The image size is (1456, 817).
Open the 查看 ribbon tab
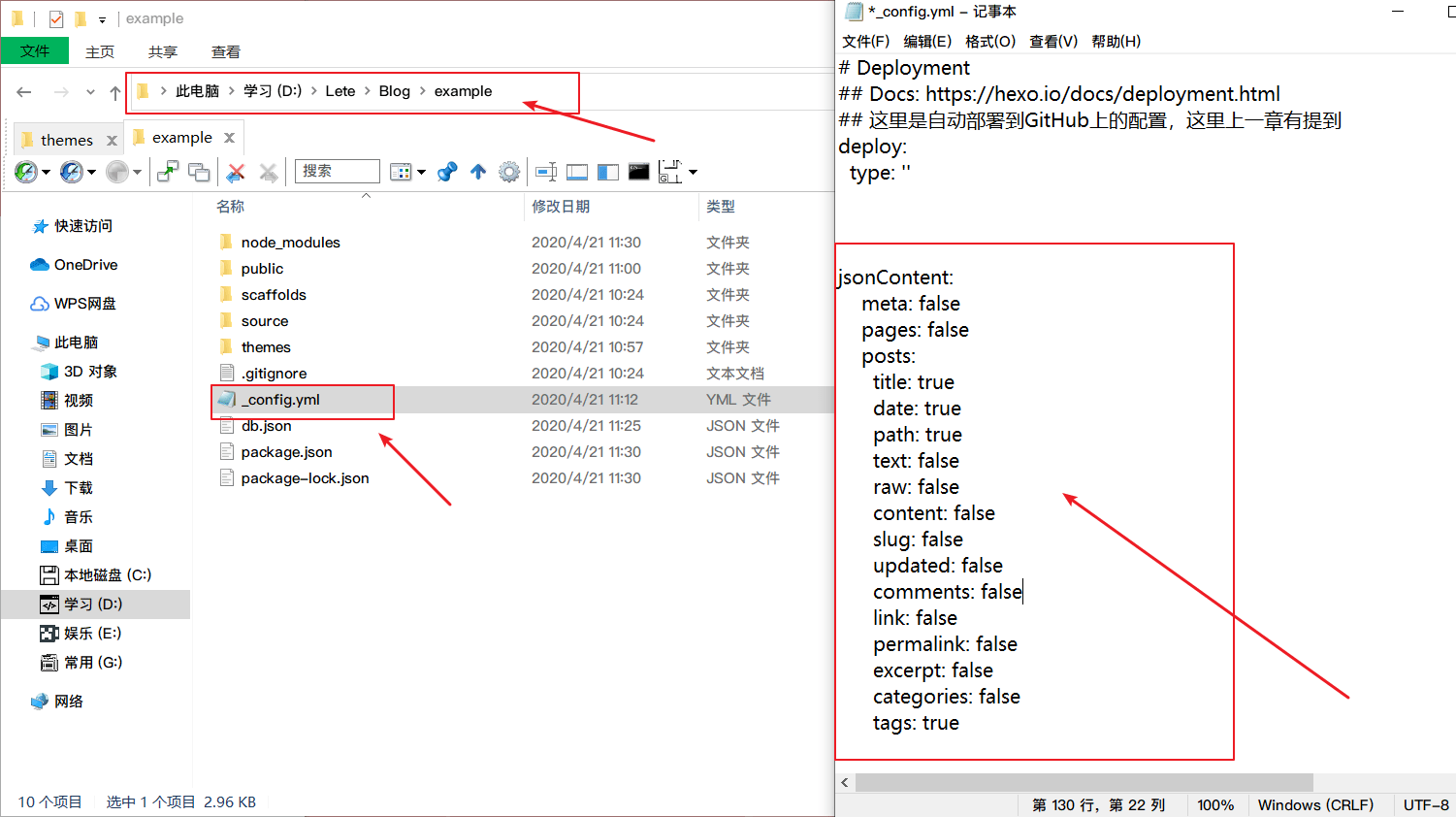(x=225, y=51)
